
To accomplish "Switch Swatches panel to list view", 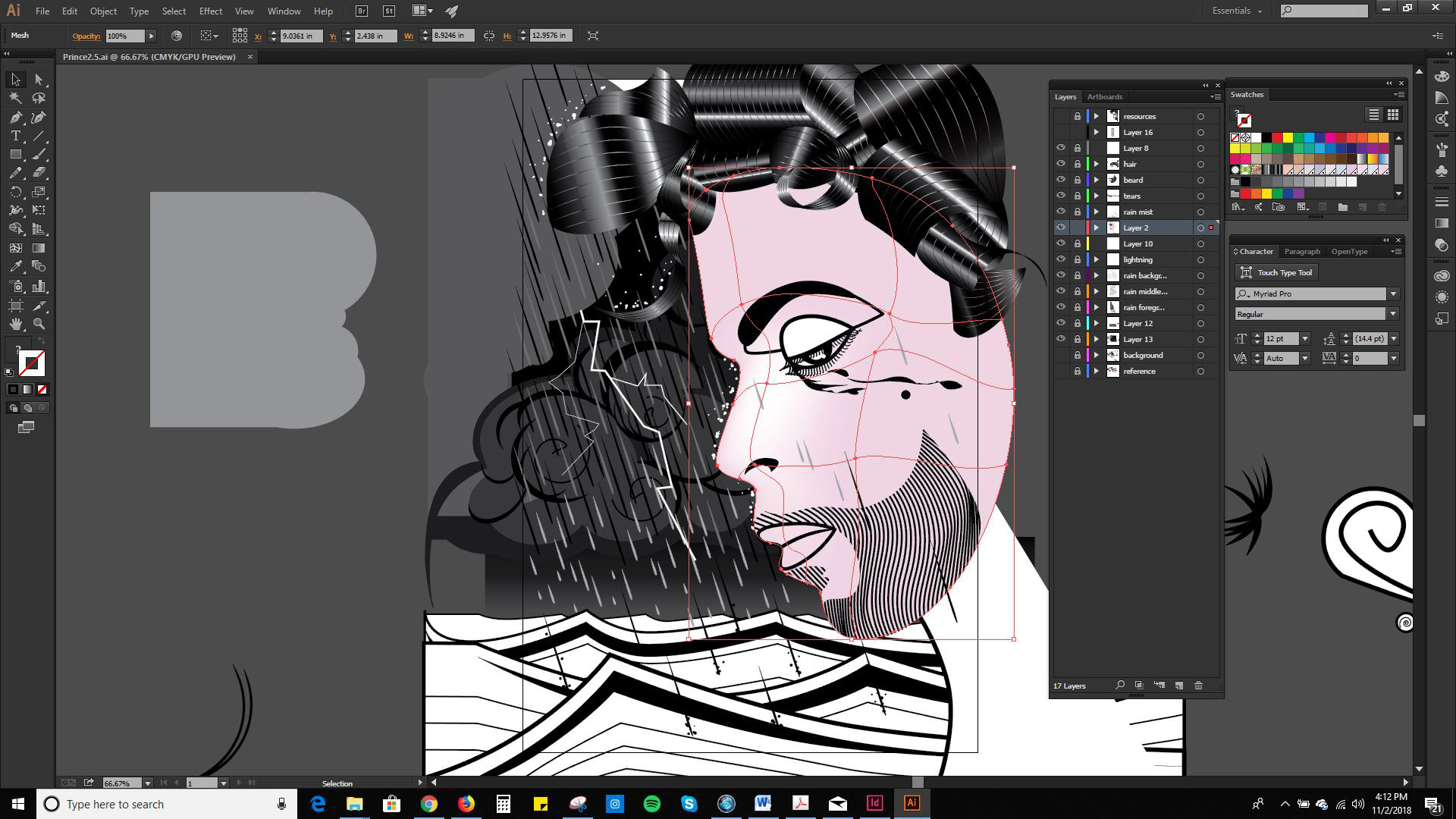I will [x=1373, y=115].
